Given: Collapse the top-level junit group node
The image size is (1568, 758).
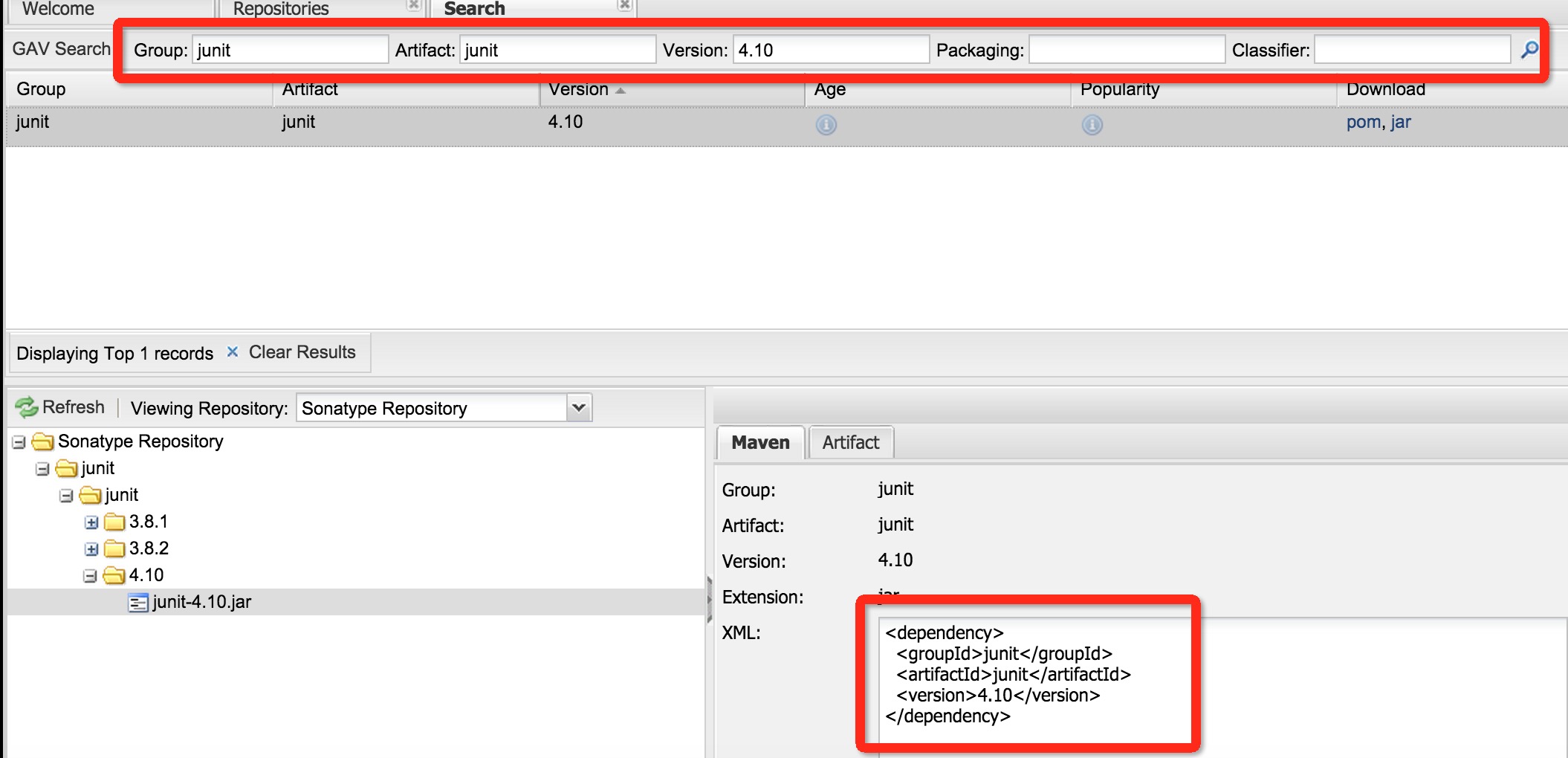Looking at the screenshot, I should (42, 470).
